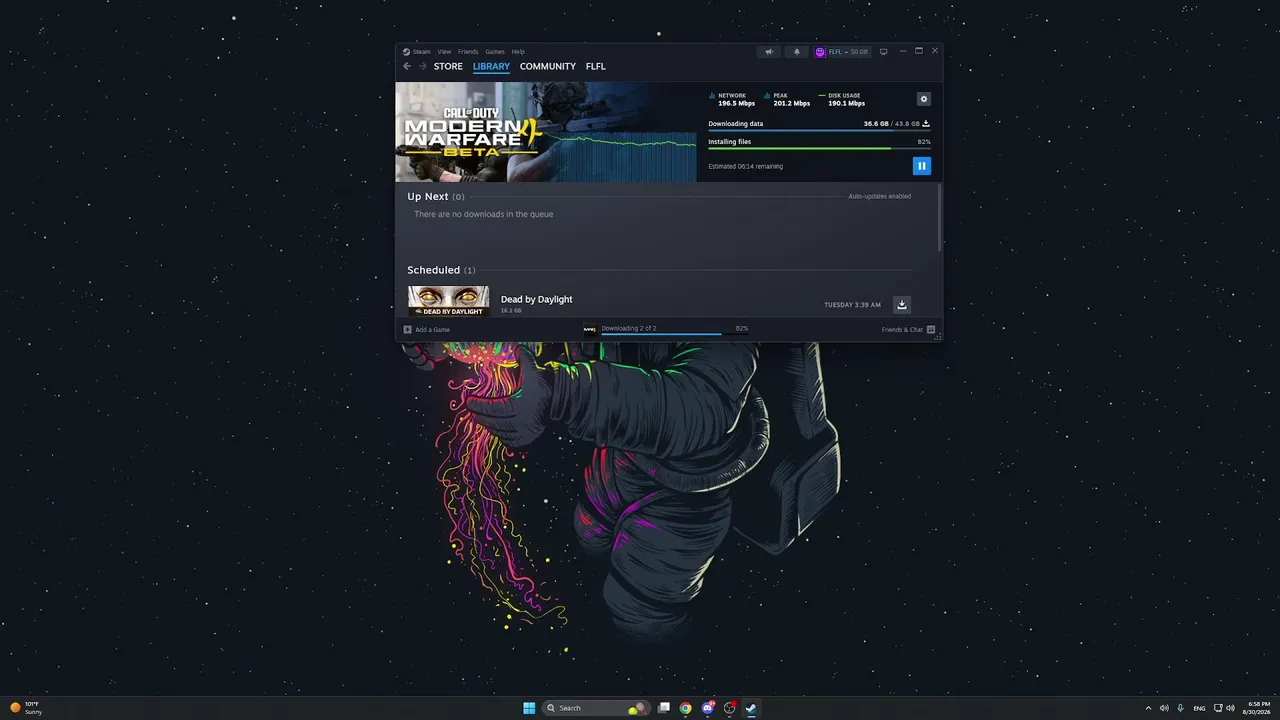
Task: Open the FLFL account dropdown
Action: [842, 52]
